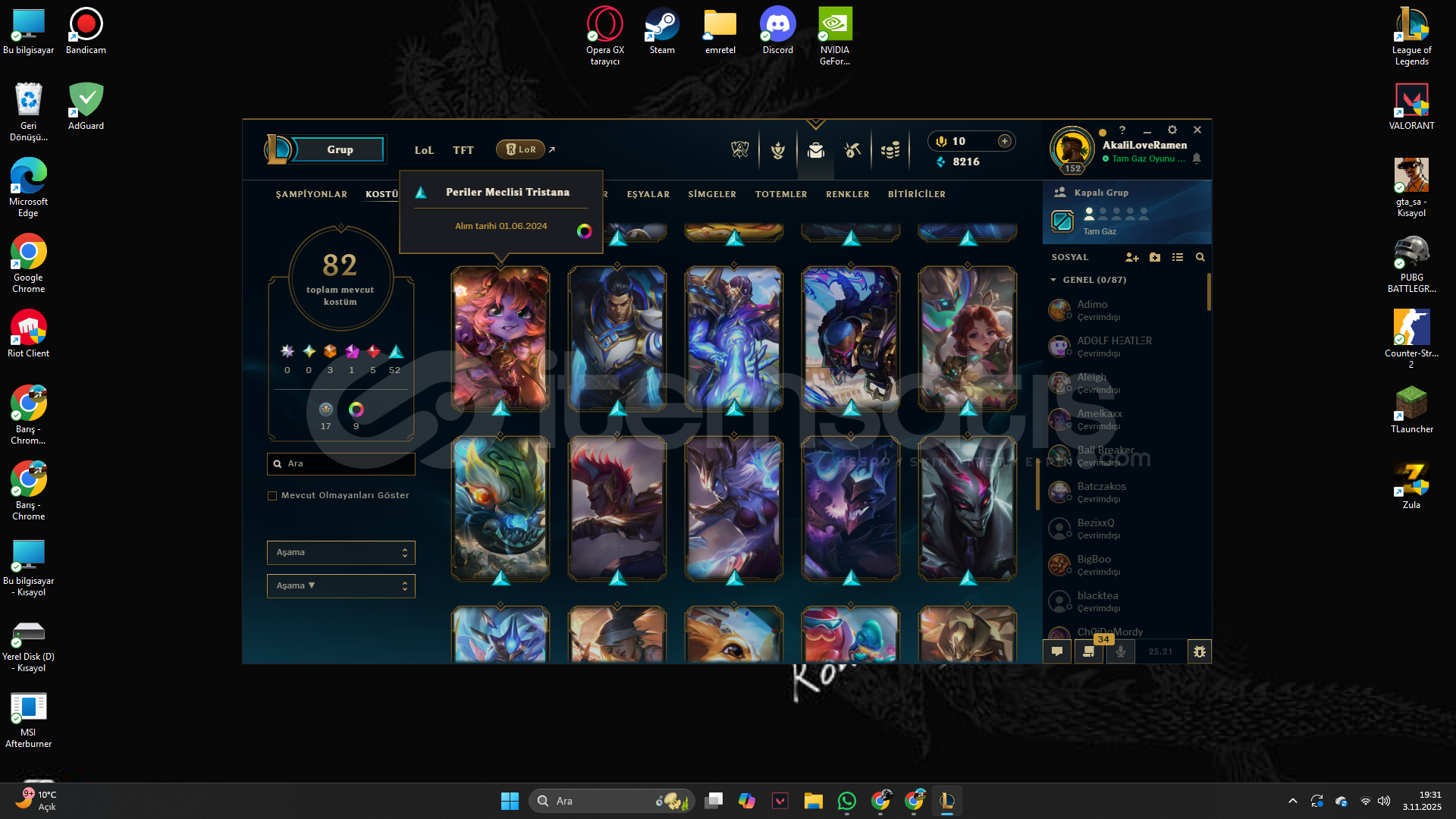Open the first Aşama dropdown
This screenshot has width=1456, height=819.
pyautogui.click(x=340, y=553)
